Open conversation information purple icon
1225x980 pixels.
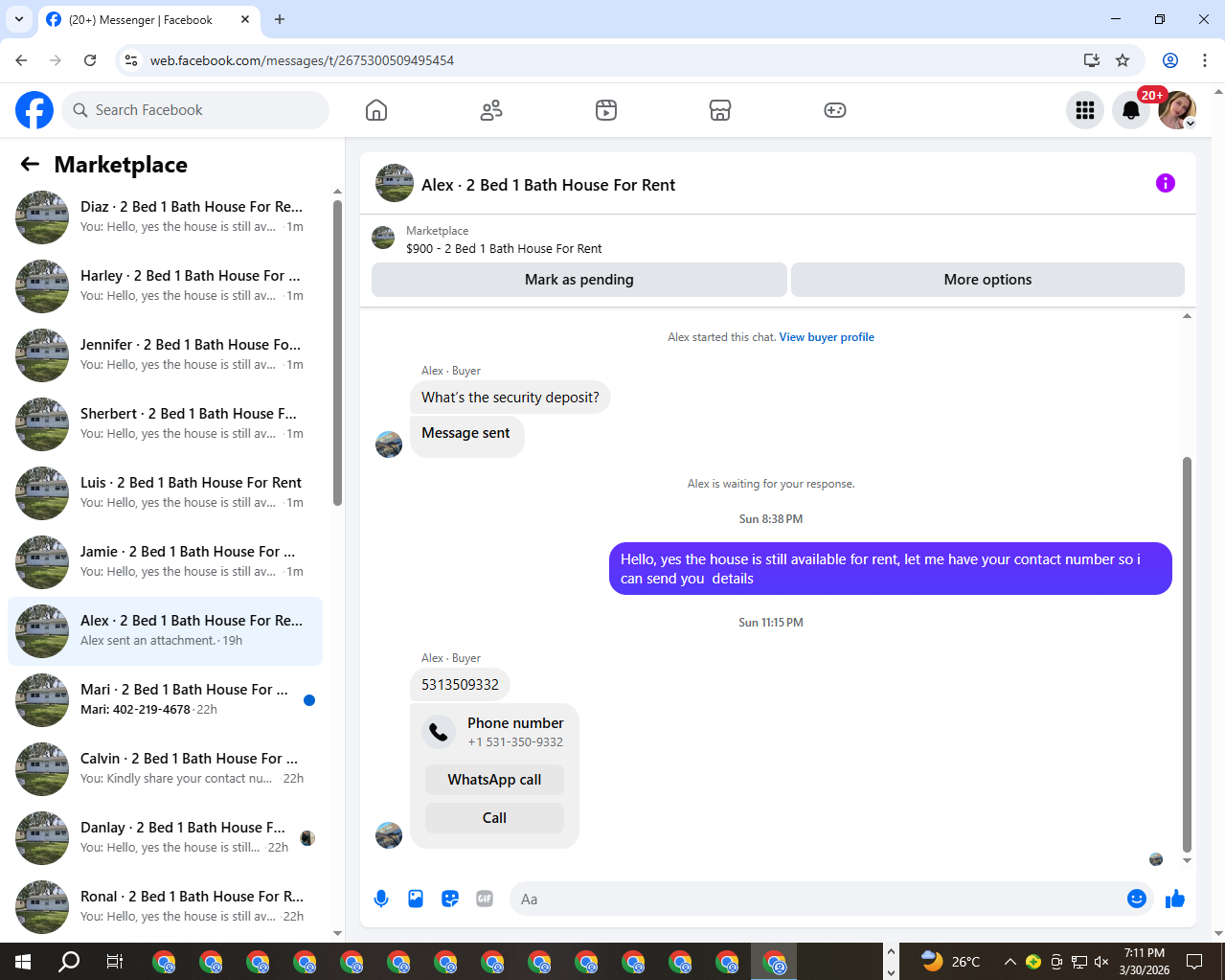pos(1166,183)
